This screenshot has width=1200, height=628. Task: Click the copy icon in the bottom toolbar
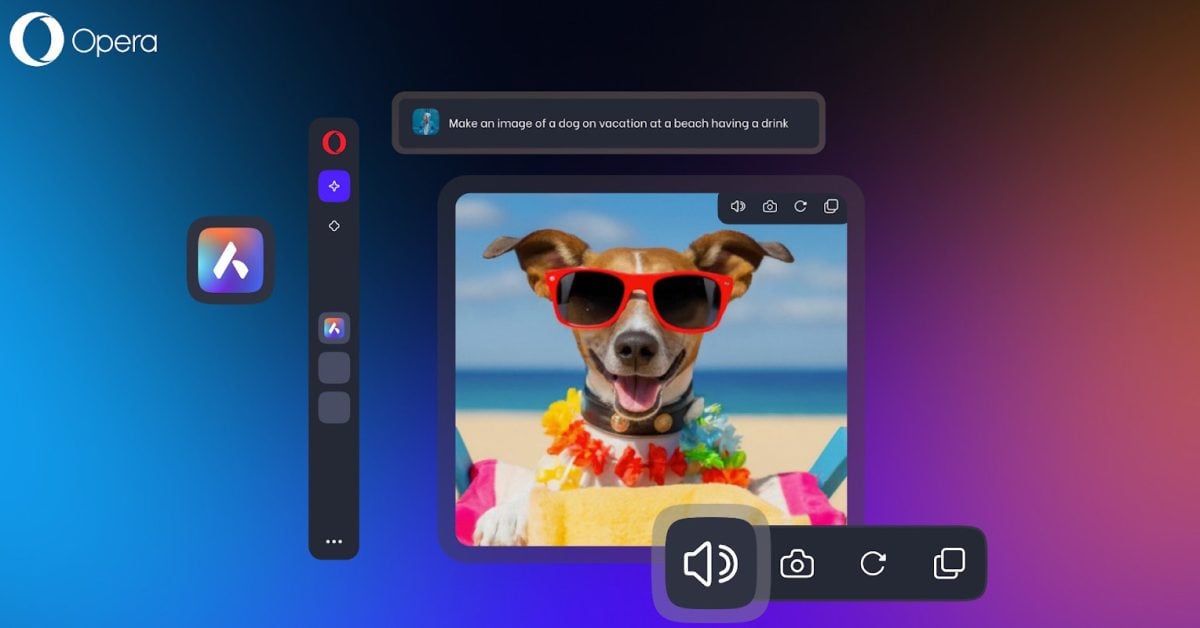(x=948, y=563)
